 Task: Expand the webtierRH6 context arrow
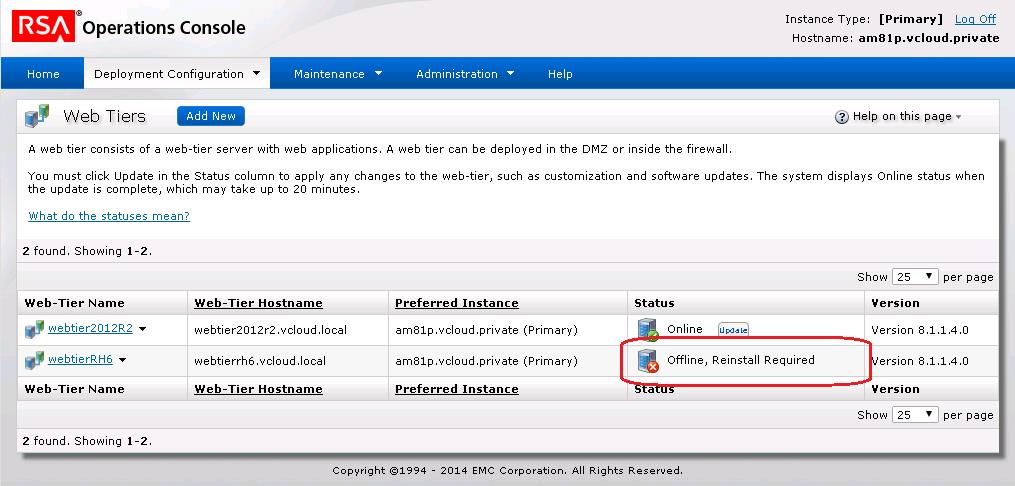point(122,360)
